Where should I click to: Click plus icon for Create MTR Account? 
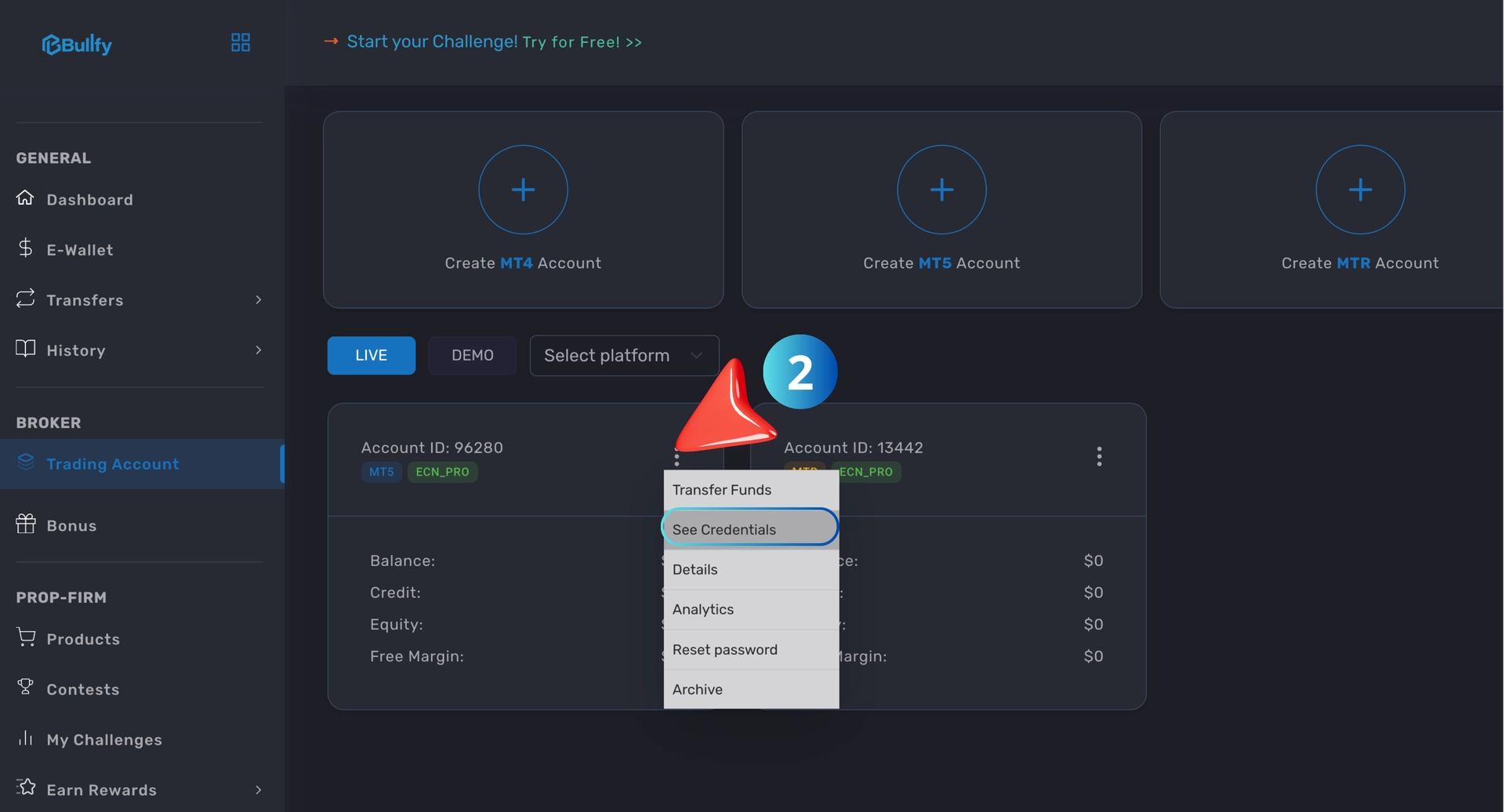[x=1360, y=190]
